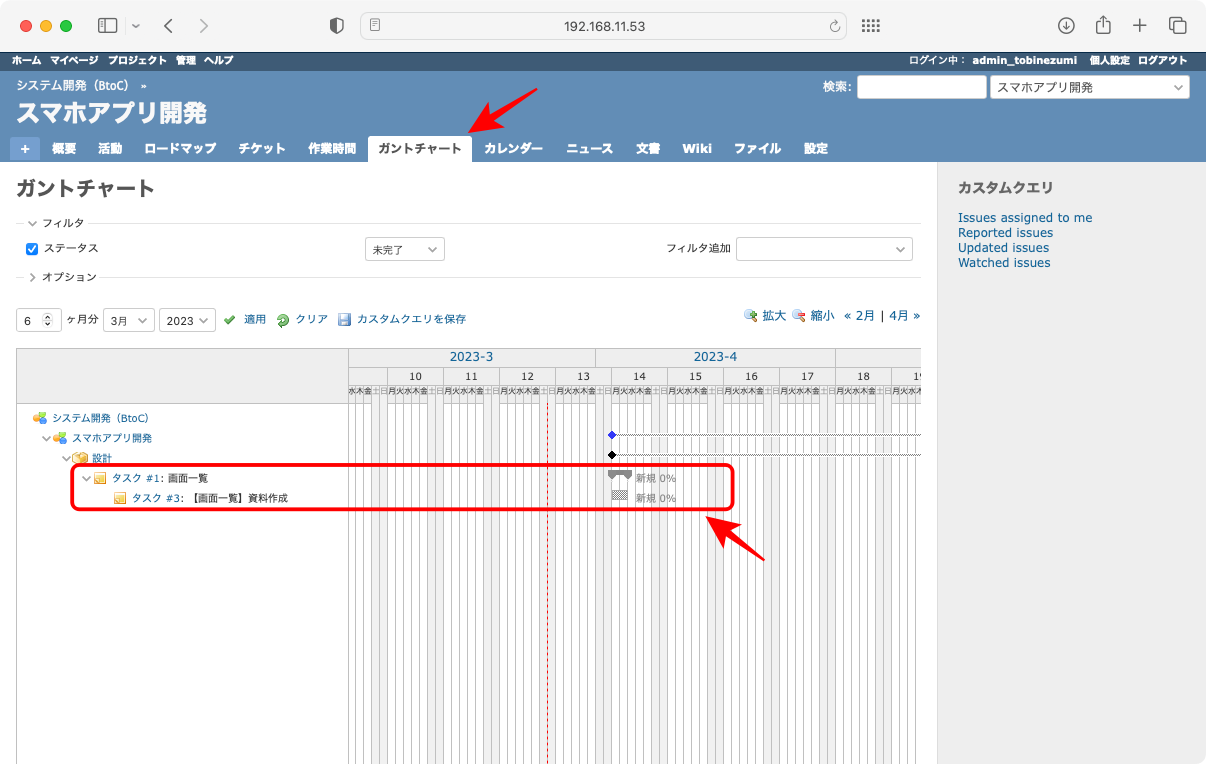Image resolution: width=1206 pixels, height=764 pixels.
Task: Switch to the チケット tab
Action: (x=262, y=149)
